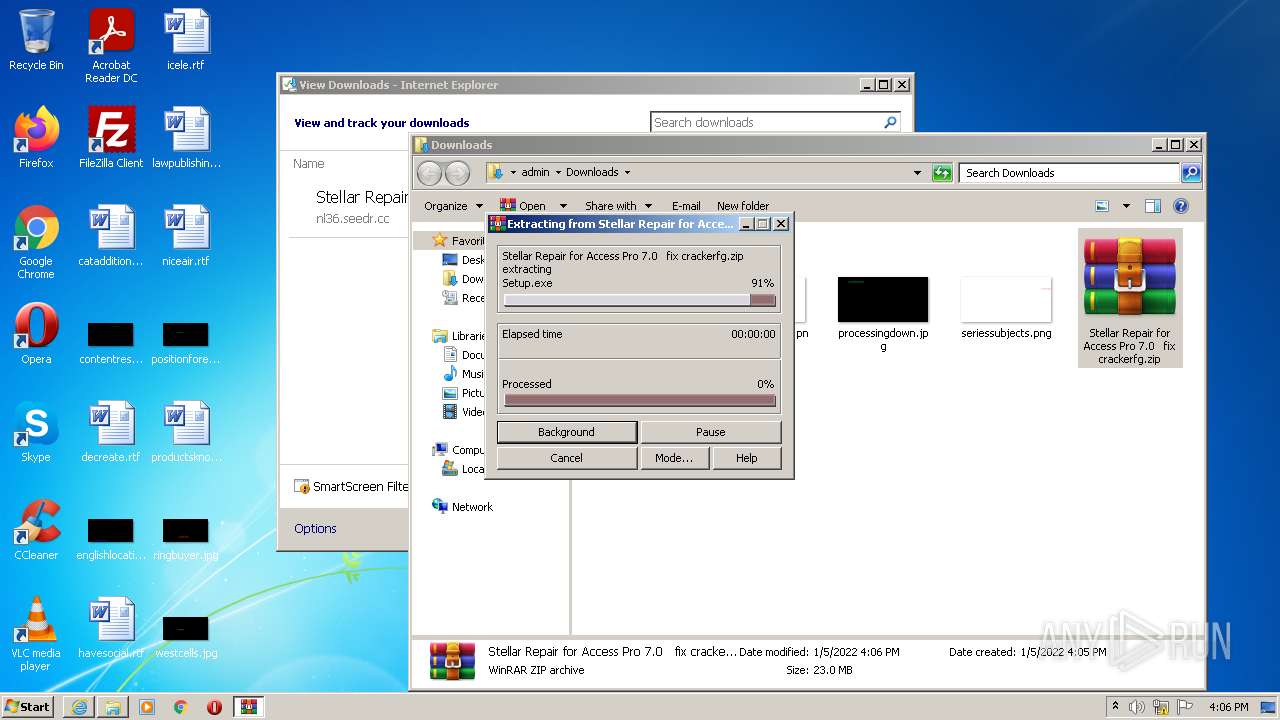Open Recycle Bin on desktop
This screenshot has width=1280, height=720.
tap(36, 40)
